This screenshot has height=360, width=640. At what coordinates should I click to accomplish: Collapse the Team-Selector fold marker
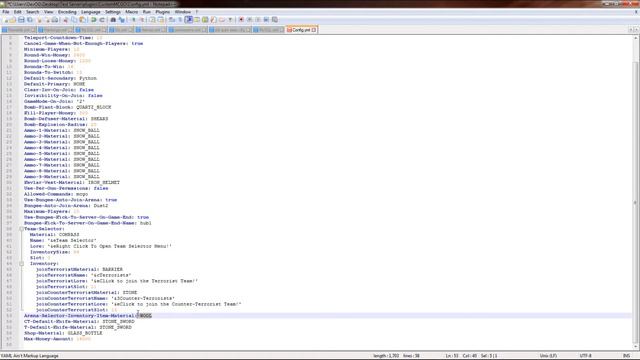coord(21,229)
